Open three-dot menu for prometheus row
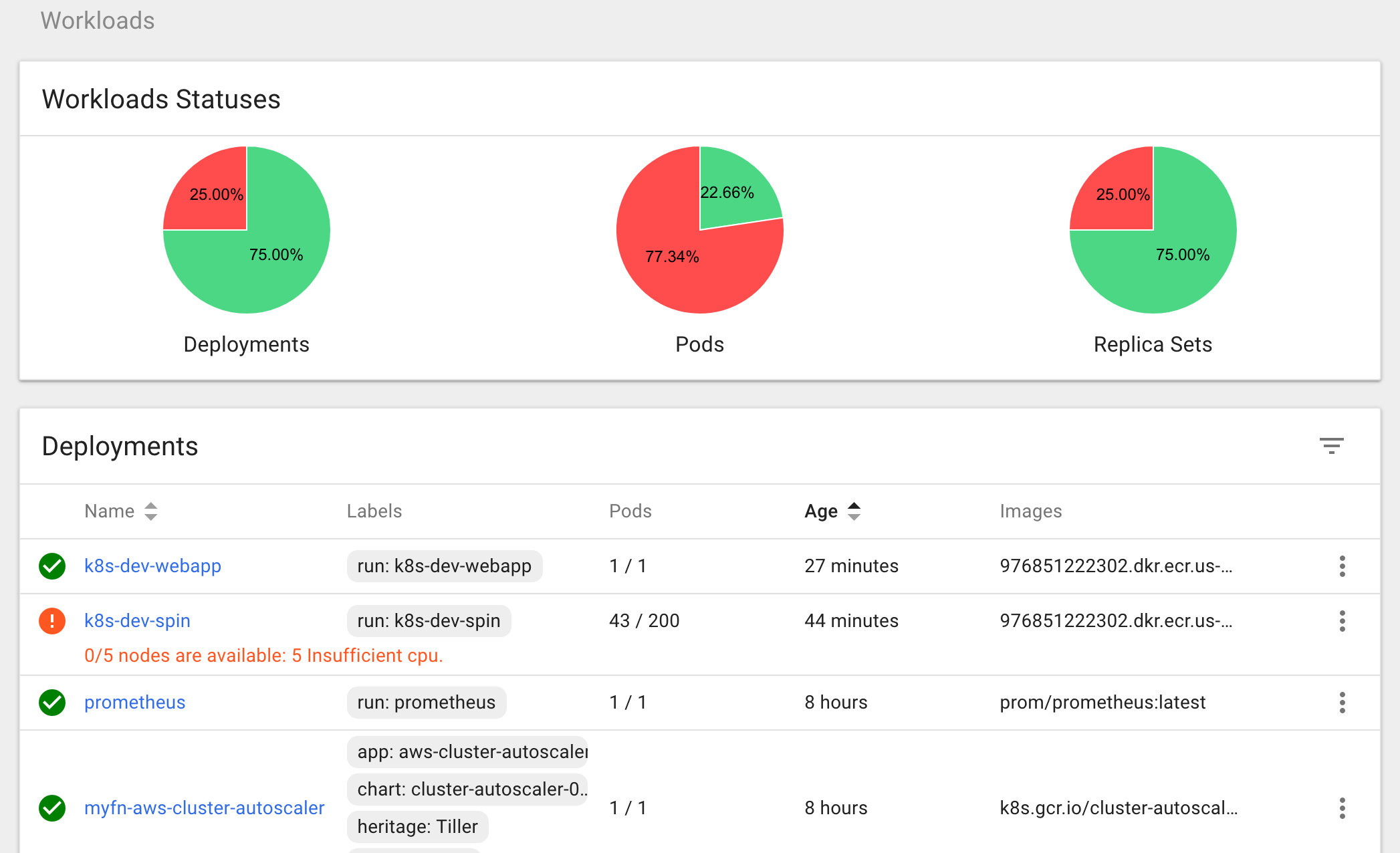The width and height of the screenshot is (1400, 853). pos(1342,703)
